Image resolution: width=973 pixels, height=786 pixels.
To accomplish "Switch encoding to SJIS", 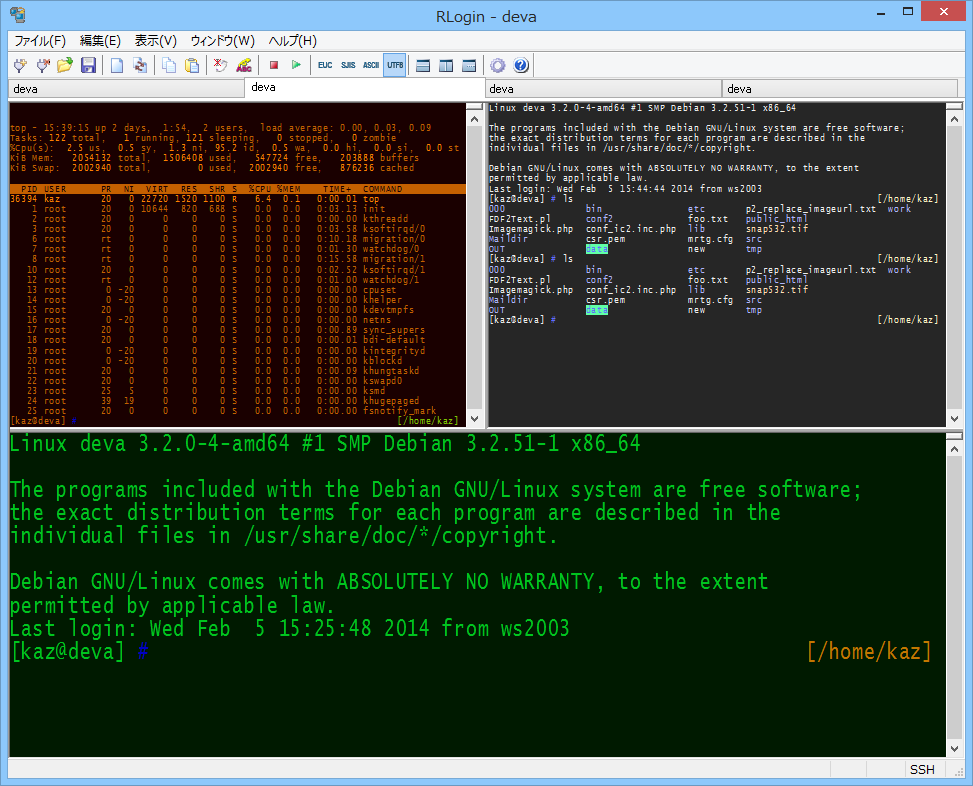I will (348, 65).
